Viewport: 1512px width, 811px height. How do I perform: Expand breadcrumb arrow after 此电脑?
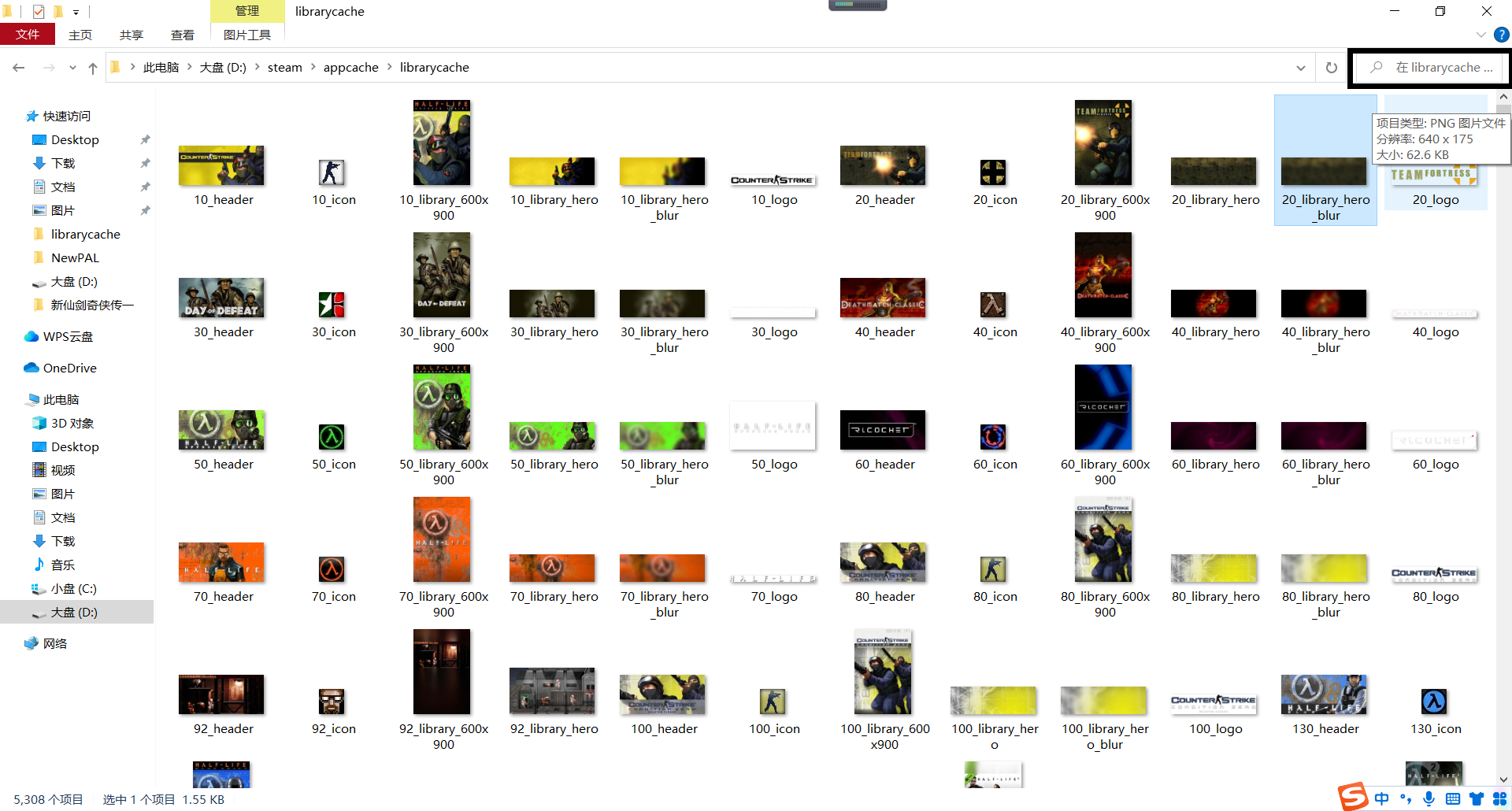coord(189,67)
